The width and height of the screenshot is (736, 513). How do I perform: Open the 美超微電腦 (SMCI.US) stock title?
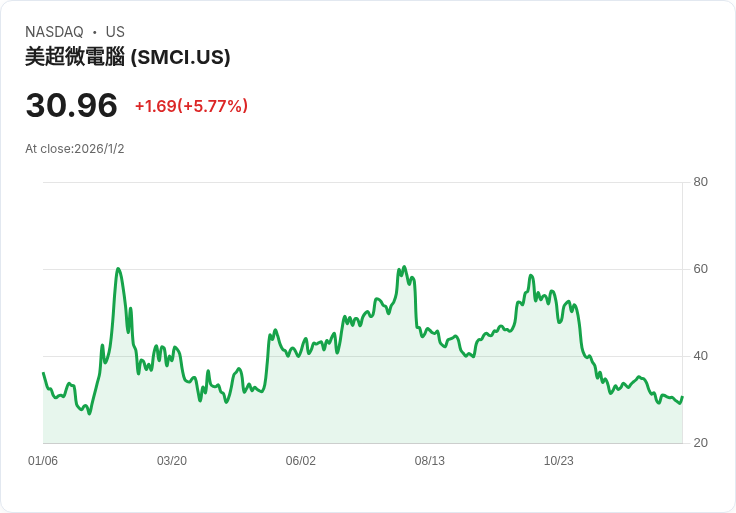(128, 58)
